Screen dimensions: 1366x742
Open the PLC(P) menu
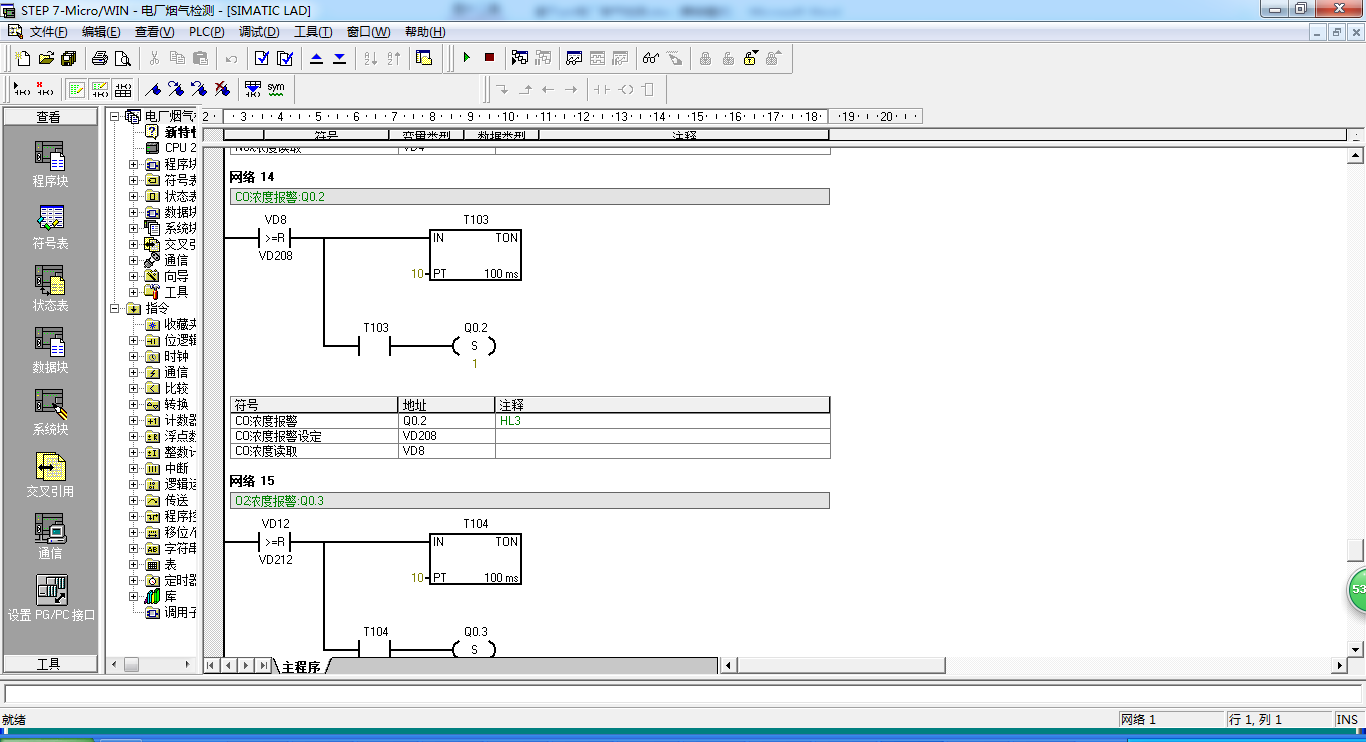tap(207, 32)
